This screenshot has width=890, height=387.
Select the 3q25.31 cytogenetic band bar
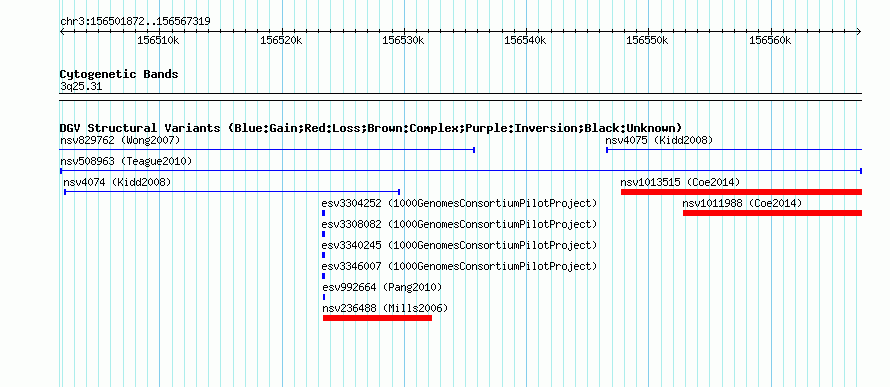click(461, 97)
